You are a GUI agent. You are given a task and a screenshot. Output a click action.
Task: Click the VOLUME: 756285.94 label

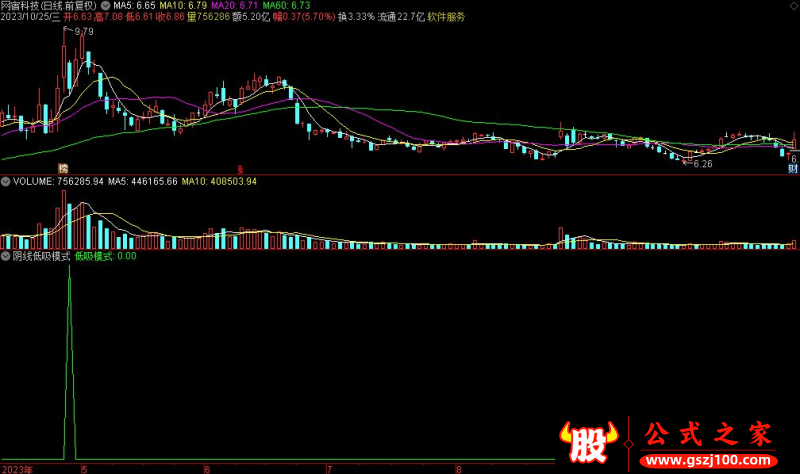(x=58, y=182)
